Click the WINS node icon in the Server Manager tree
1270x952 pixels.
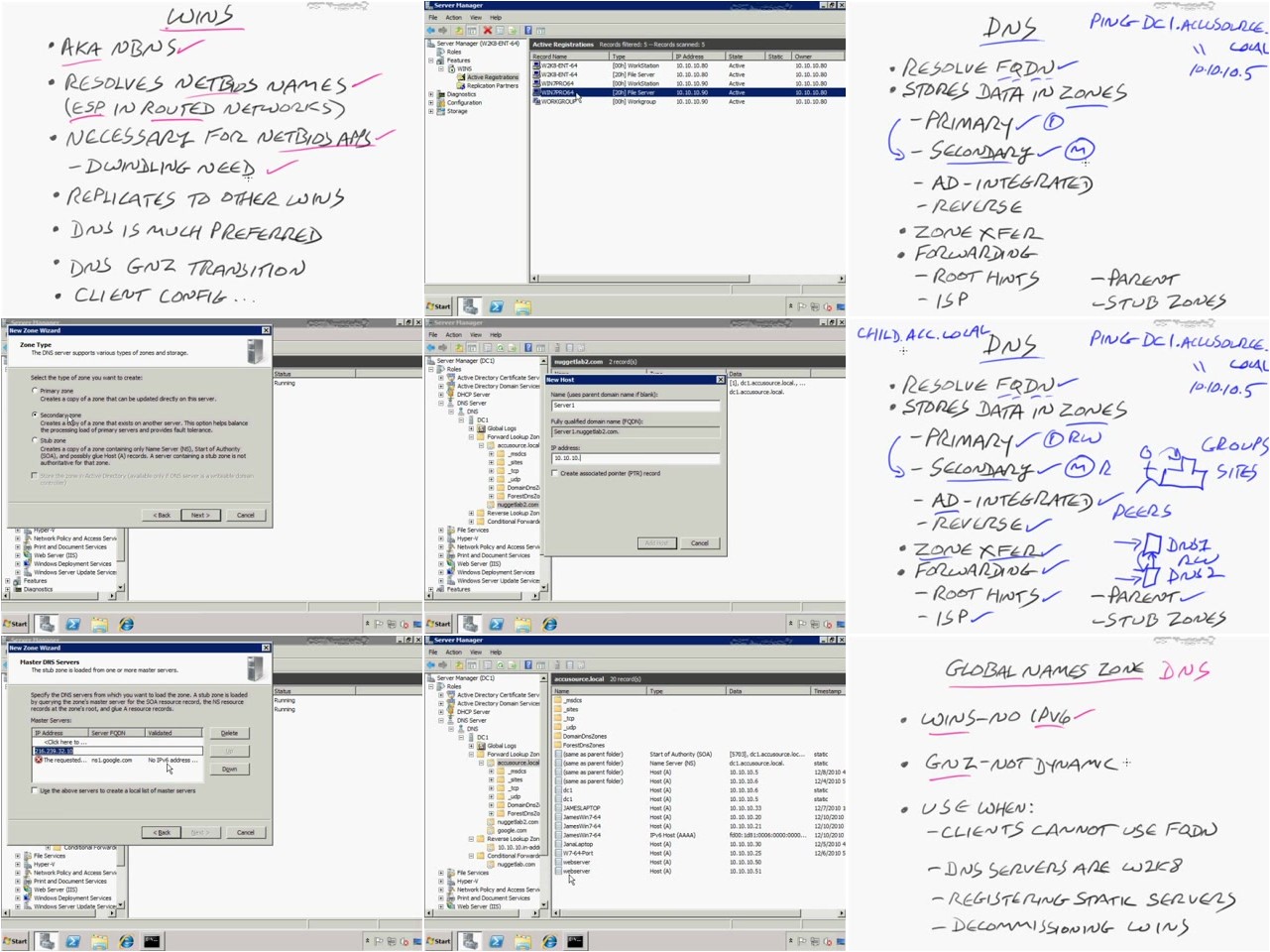point(452,68)
